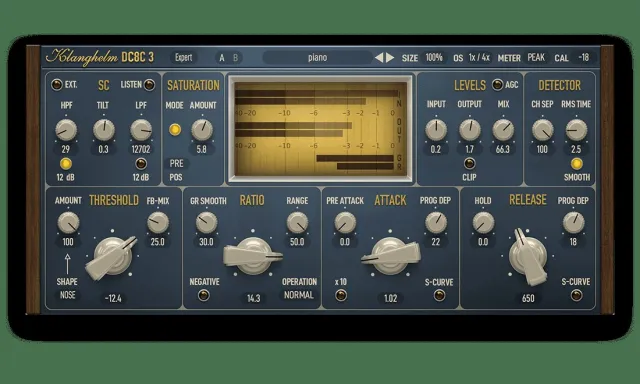Open the SIZE 100% selector

(434, 58)
